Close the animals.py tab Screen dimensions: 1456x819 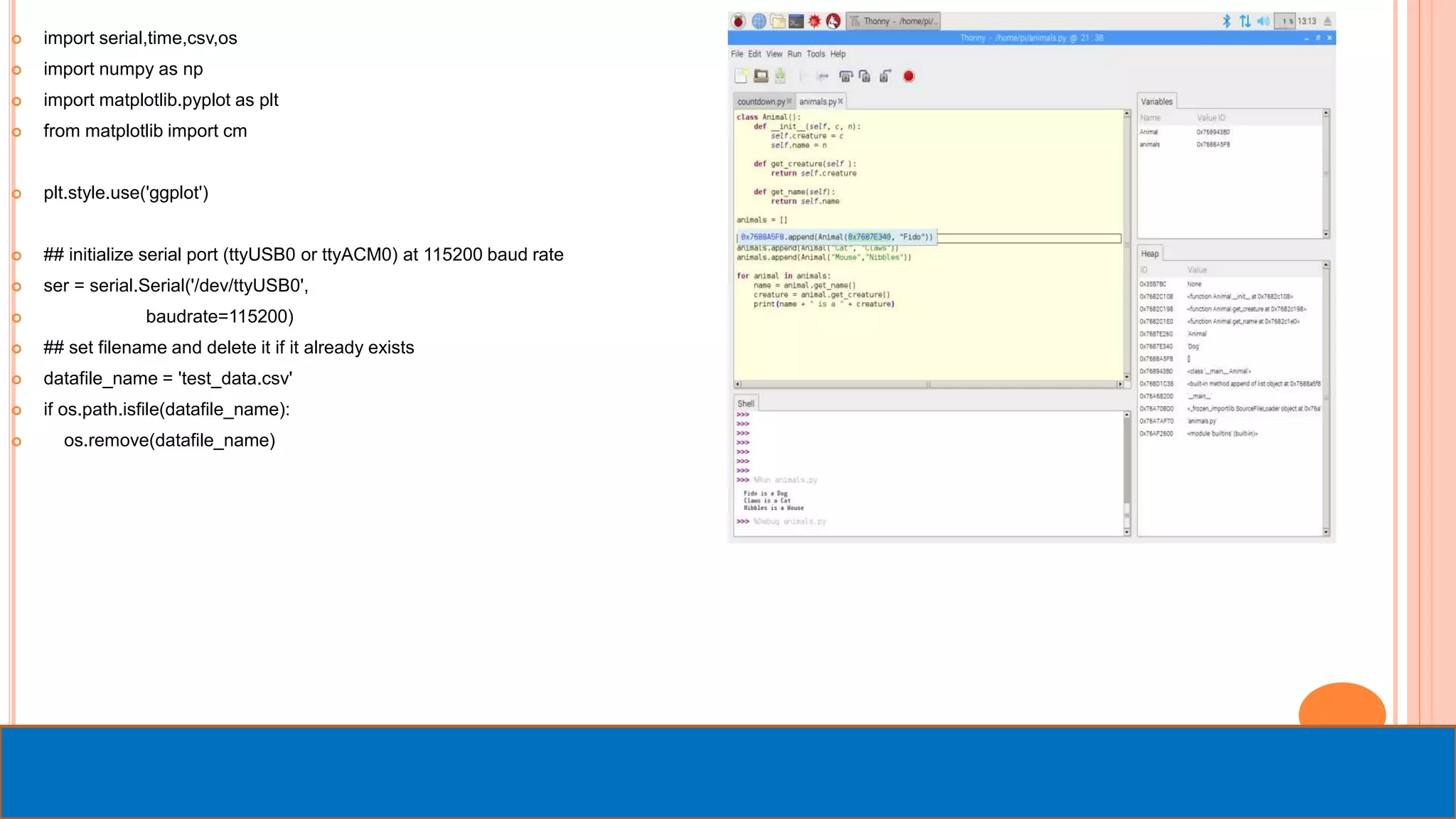click(x=840, y=102)
